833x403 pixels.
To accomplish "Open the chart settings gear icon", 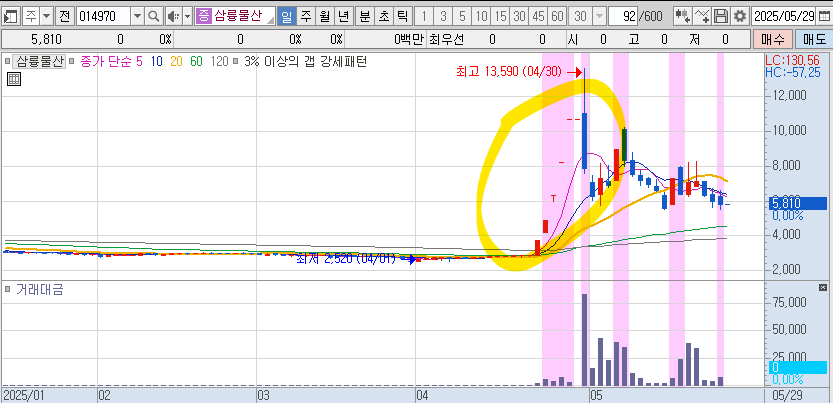I will pos(739,16).
